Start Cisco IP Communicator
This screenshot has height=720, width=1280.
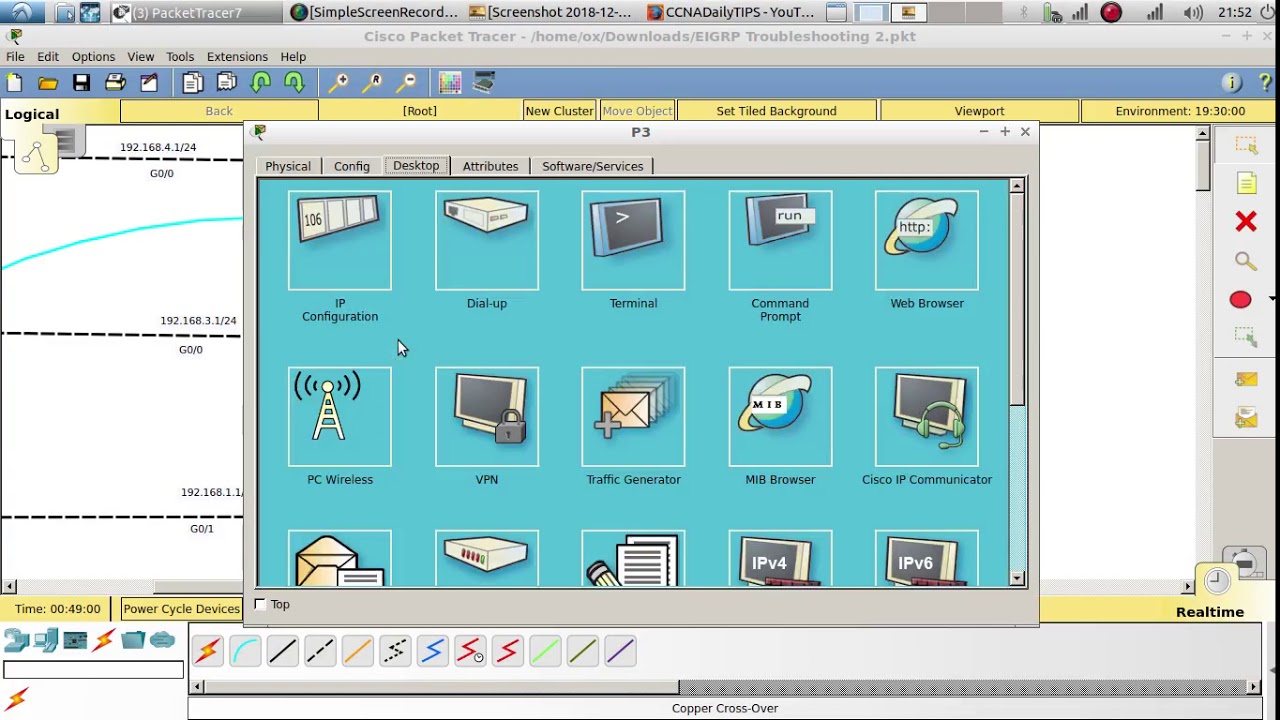[x=927, y=416]
